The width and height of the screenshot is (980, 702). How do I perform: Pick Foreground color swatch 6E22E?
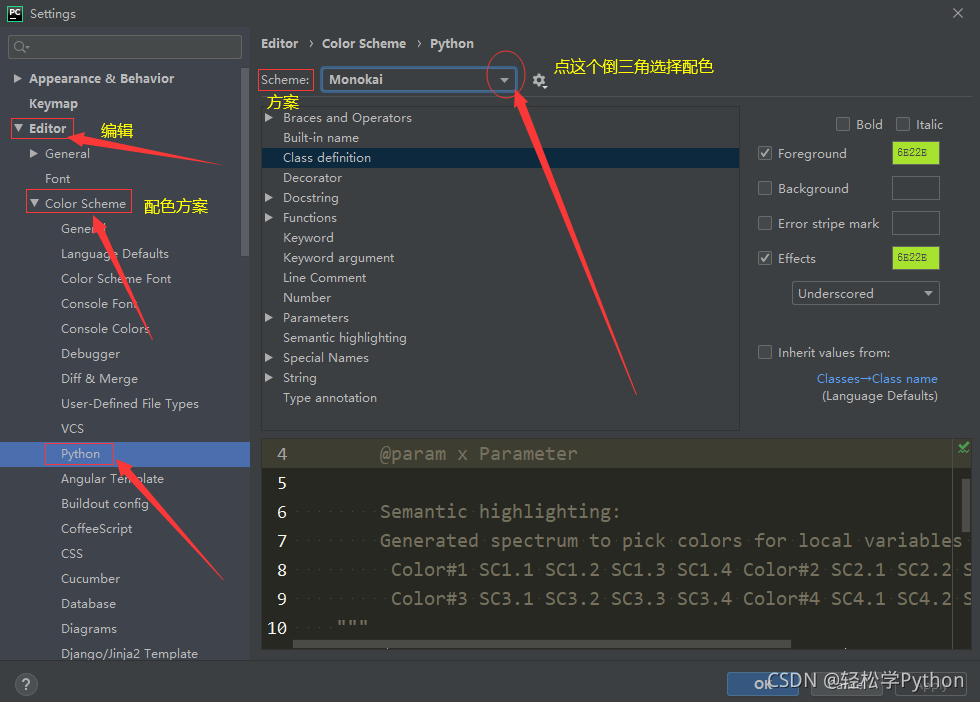pos(916,153)
